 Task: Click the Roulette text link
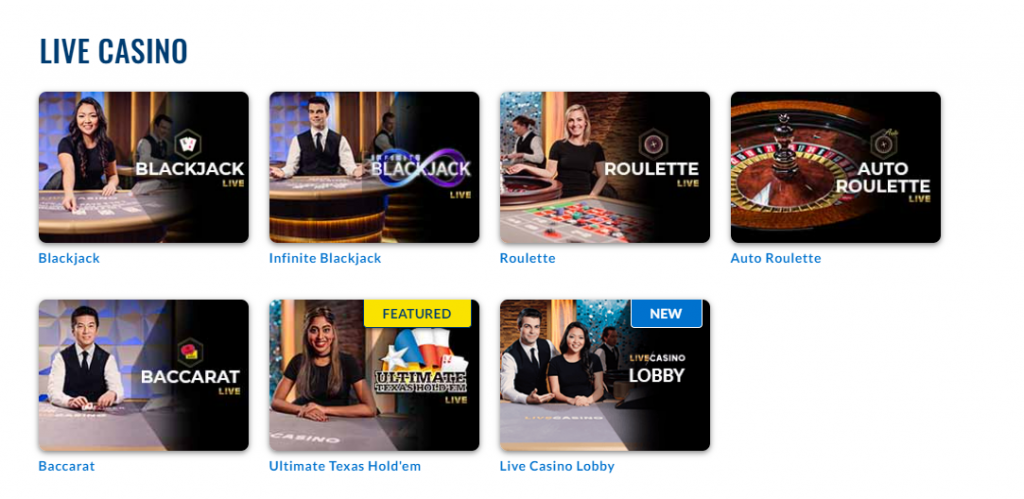[x=528, y=258]
